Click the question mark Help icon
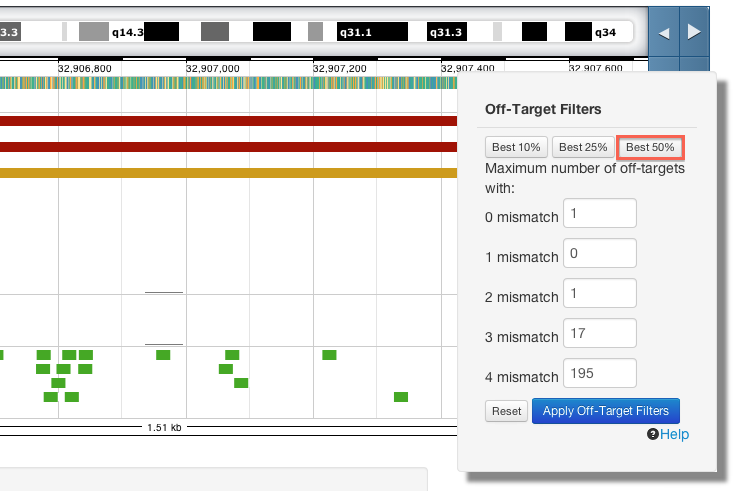Image resolution: width=735 pixels, height=491 pixels. [x=652, y=434]
